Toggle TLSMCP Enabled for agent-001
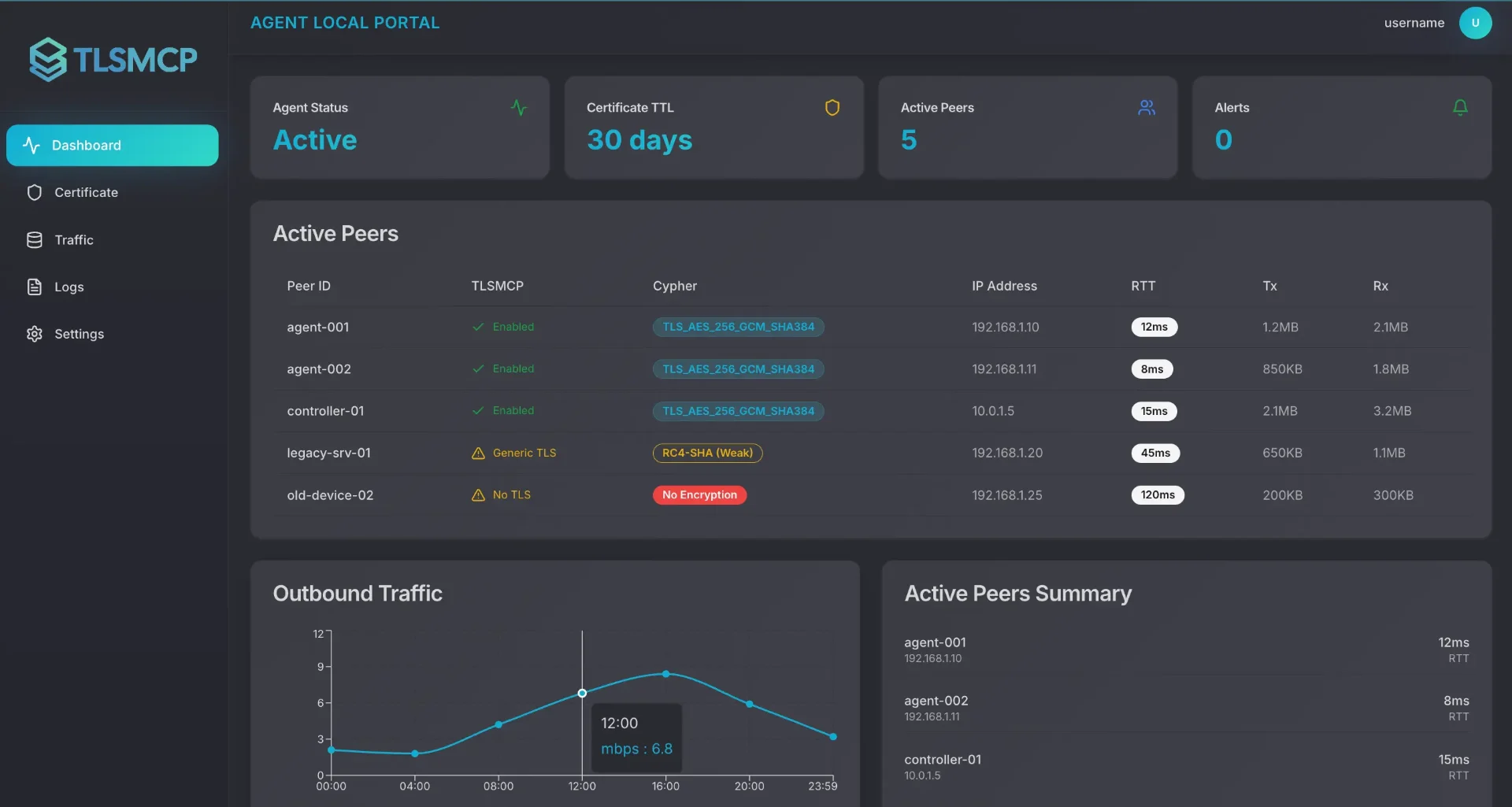The width and height of the screenshot is (1512, 807). pos(502,327)
